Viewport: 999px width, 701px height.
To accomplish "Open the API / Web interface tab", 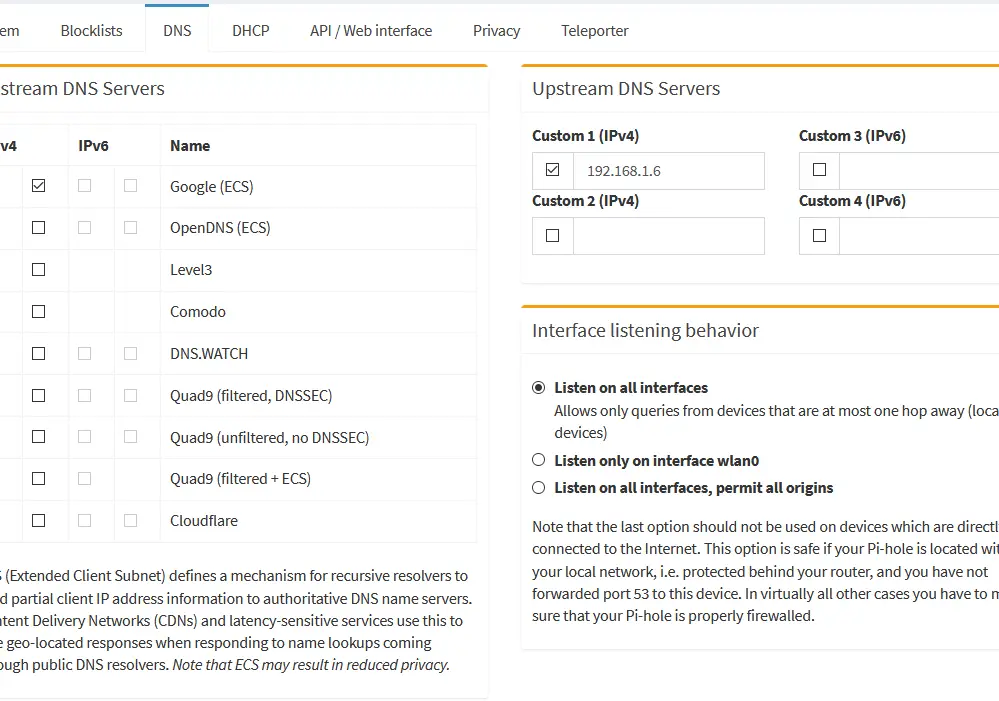I will pyautogui.click(x=371, y=31).
